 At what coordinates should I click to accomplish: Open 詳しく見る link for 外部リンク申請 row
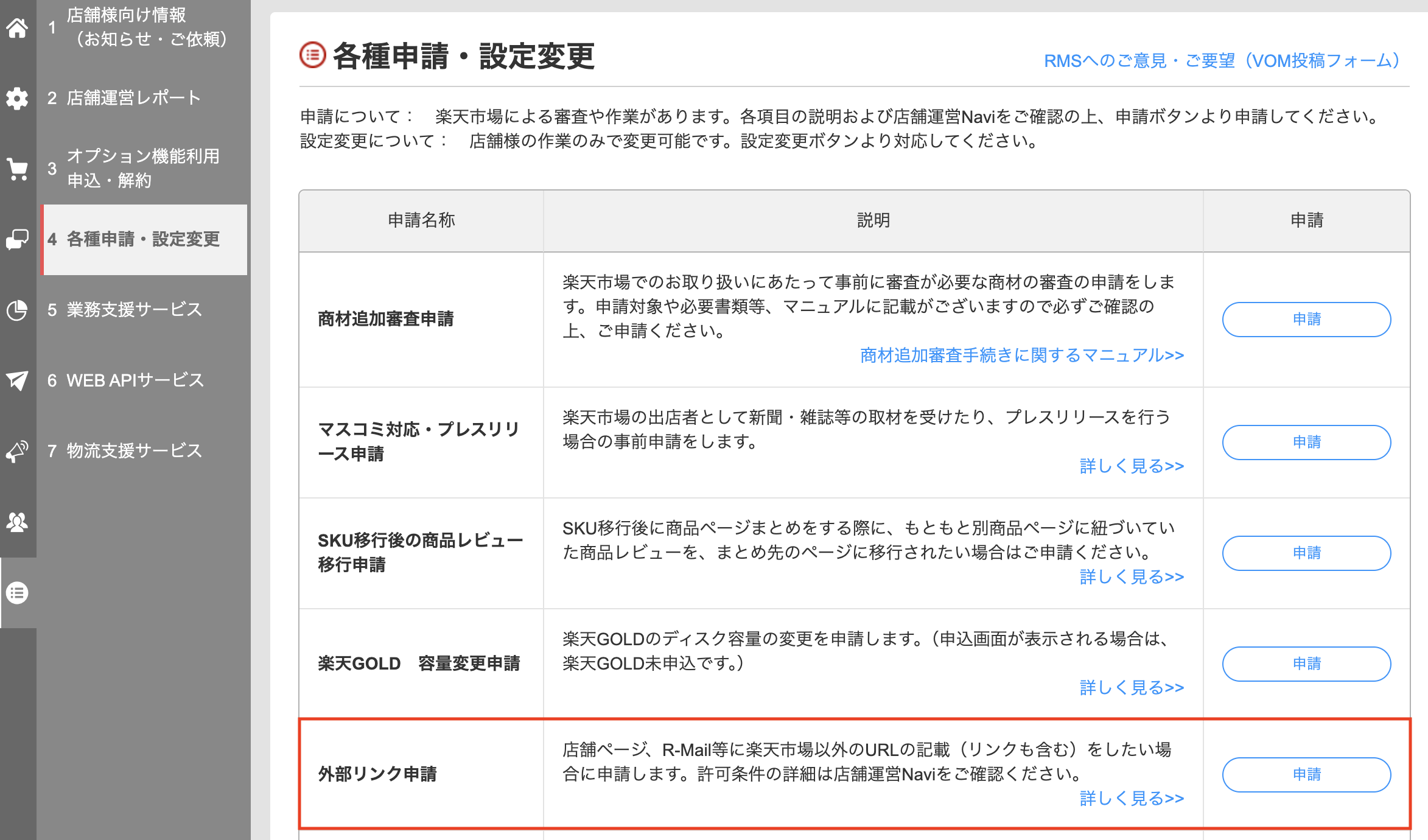pos(1132,799)
